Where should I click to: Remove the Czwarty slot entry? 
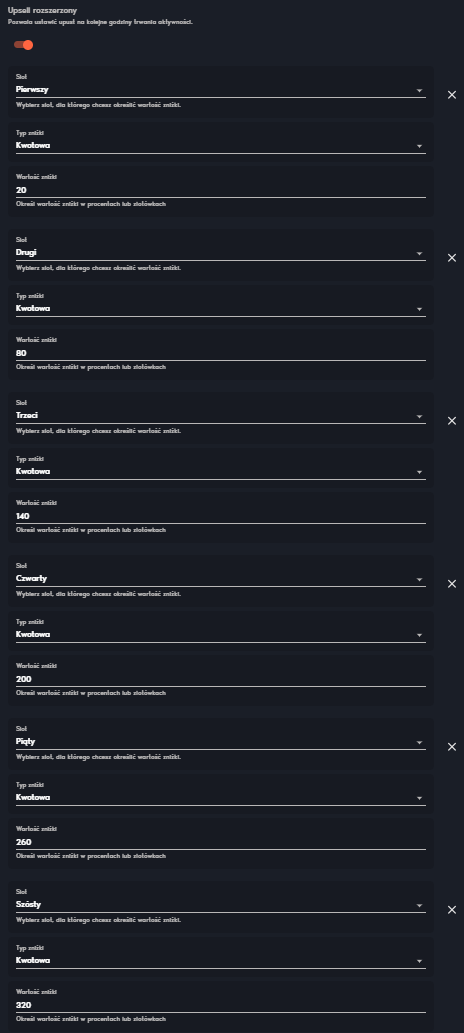451,584
